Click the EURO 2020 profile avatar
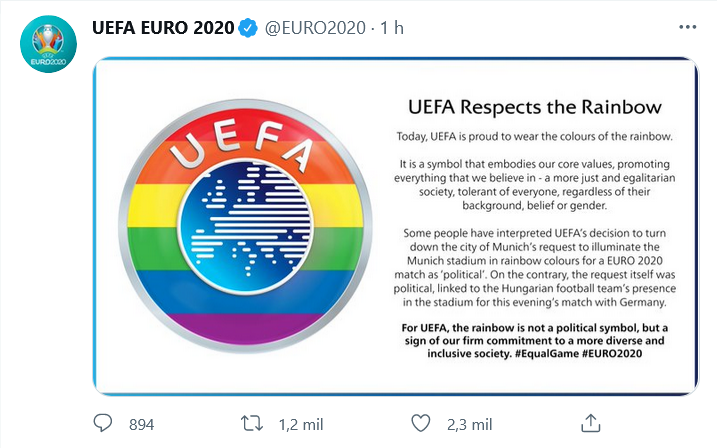 tap(48, 44)
